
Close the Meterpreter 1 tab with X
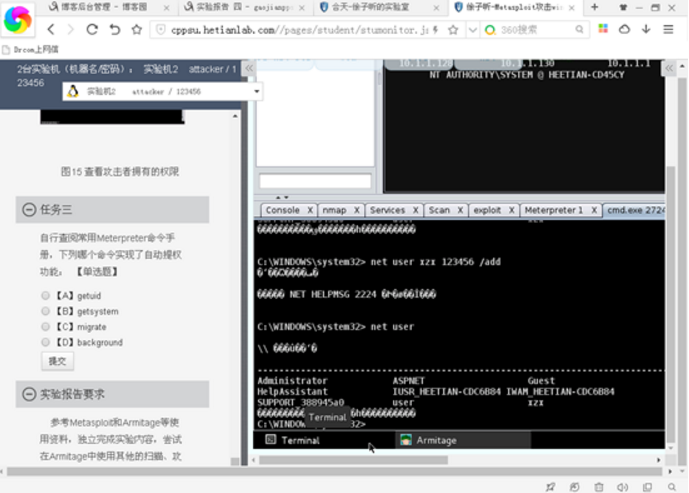(x=594, y=210)
